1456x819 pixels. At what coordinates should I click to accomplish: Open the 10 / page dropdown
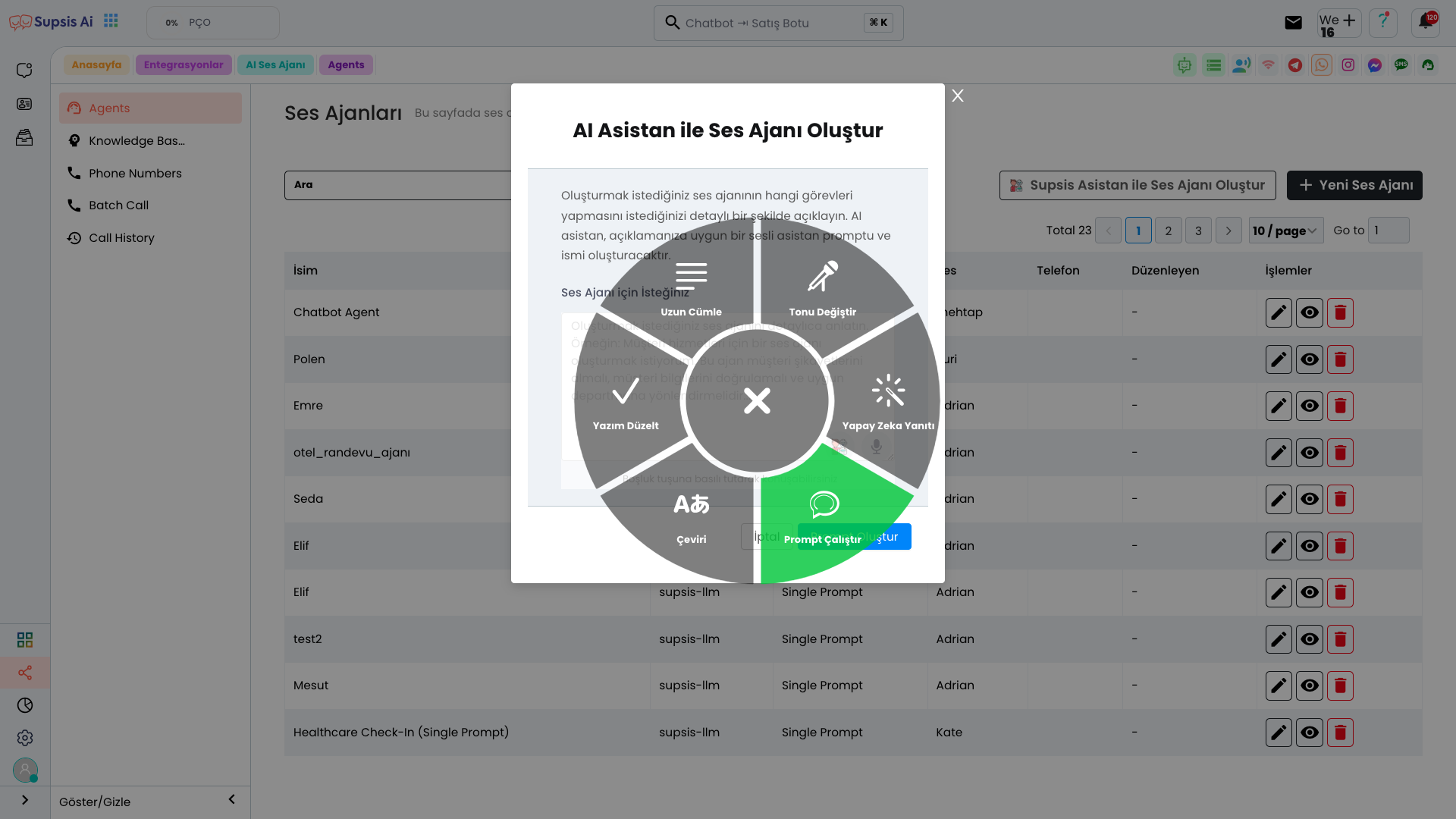(x=1285, y=231)
